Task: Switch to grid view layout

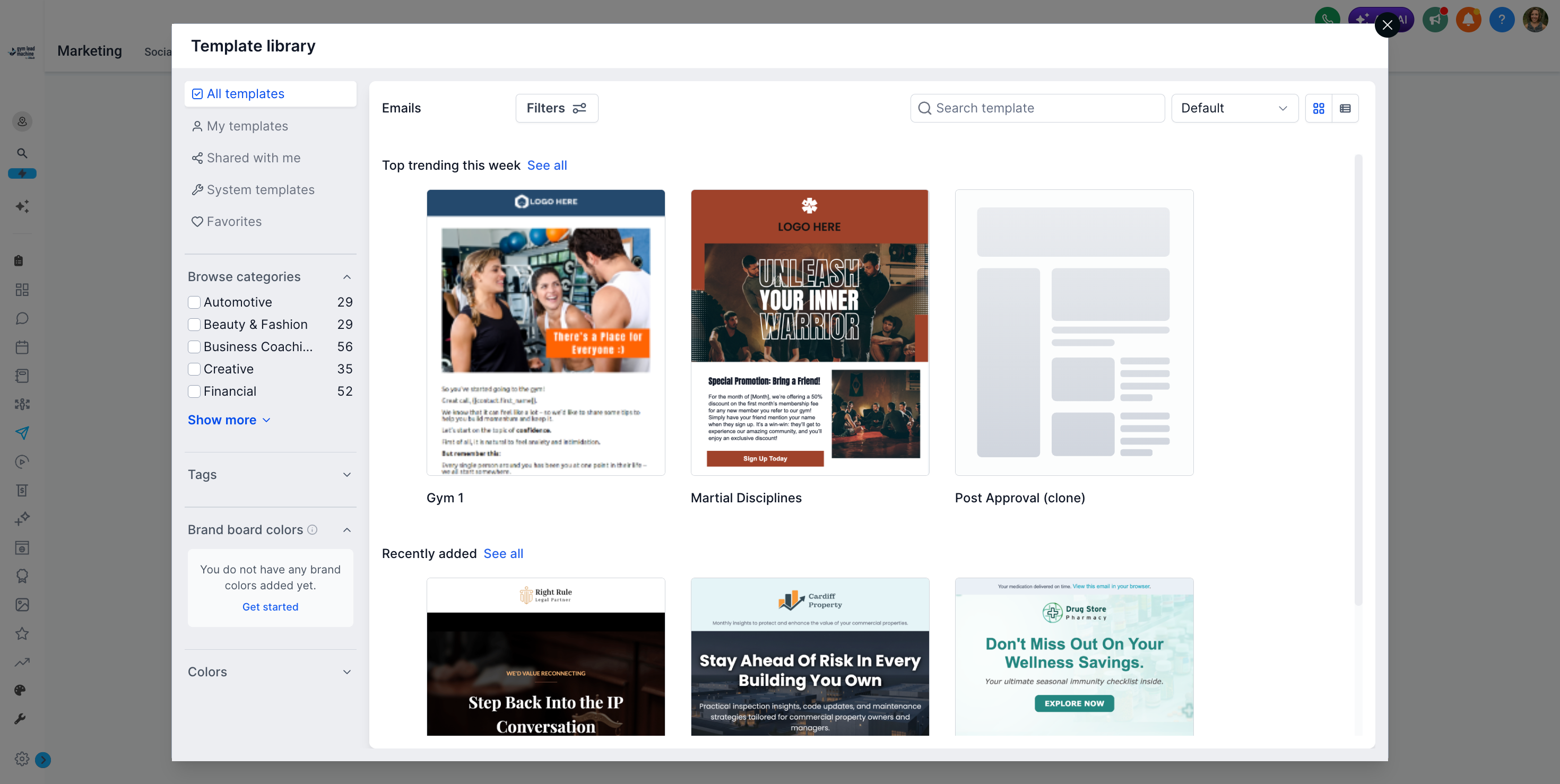Action: pyautogui.click(x=1319, y=108)
